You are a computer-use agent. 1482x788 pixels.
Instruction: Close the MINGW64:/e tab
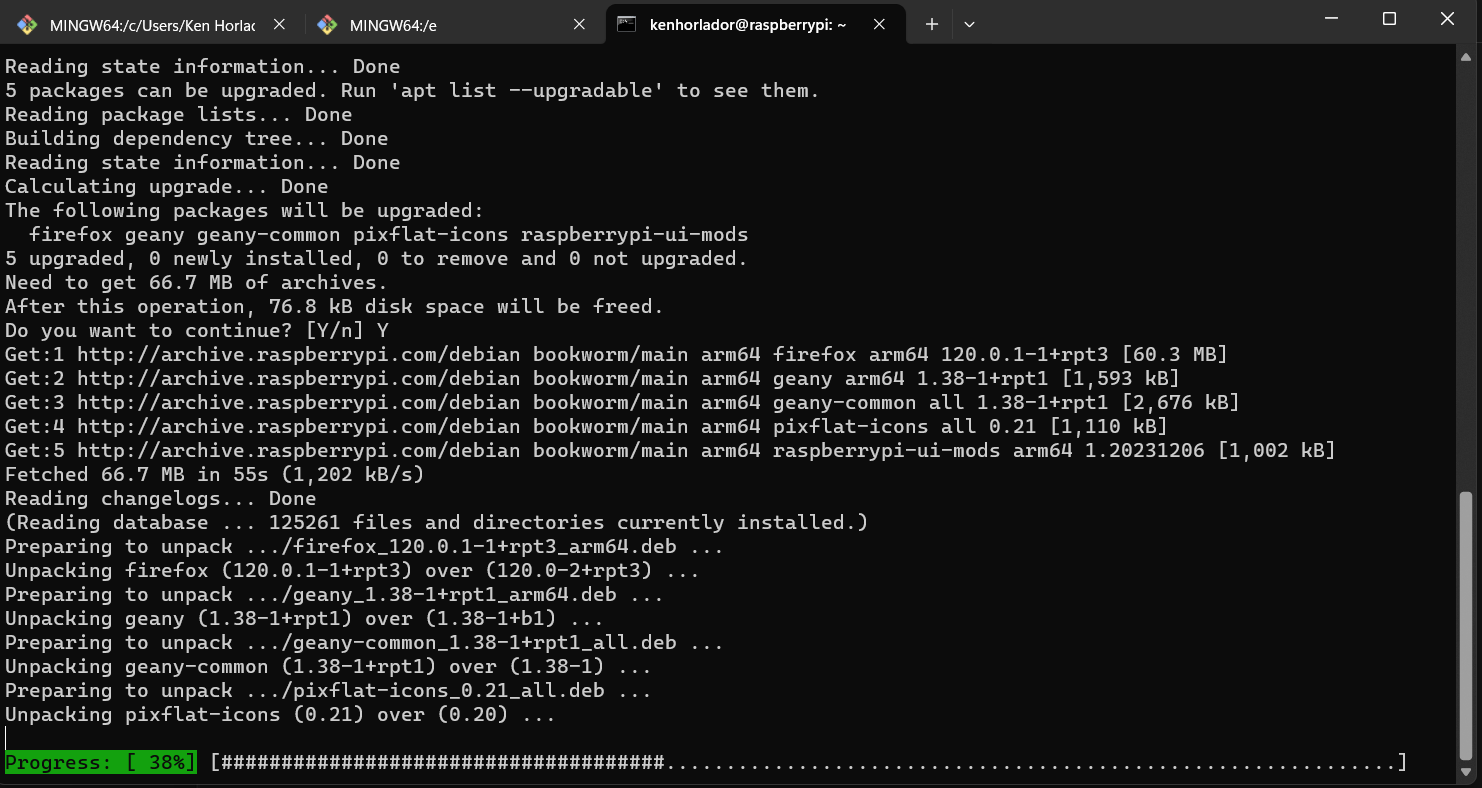[579, 25]
